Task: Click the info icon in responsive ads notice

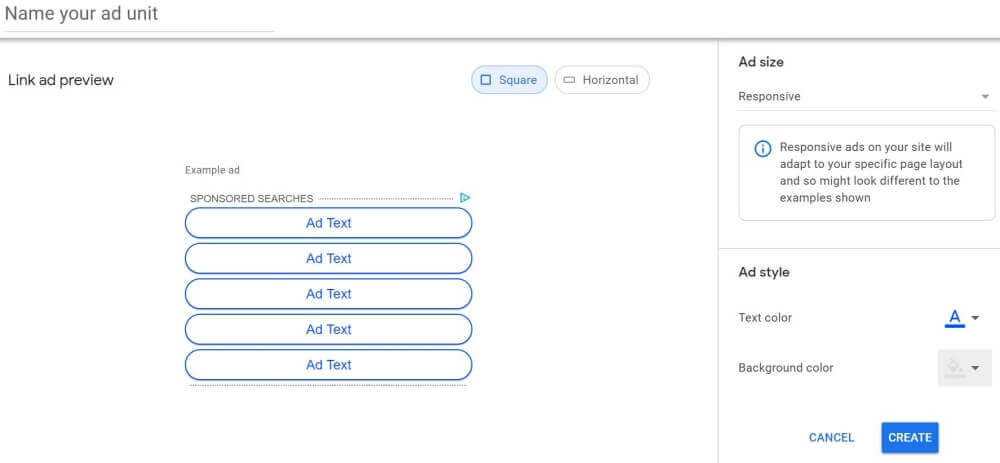Action: coord(763,149)
